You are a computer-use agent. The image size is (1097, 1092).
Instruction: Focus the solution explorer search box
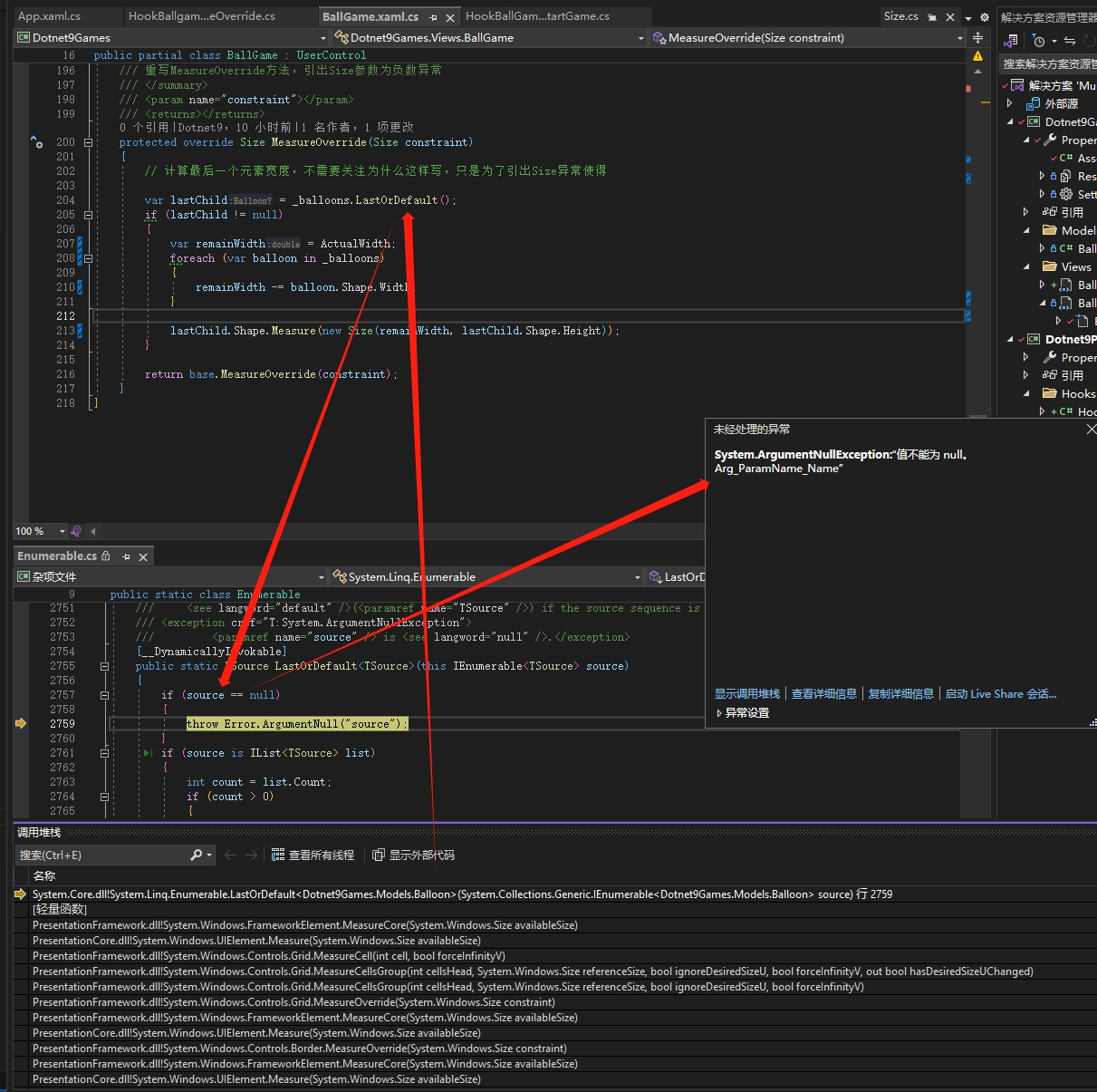[1048, 63]
